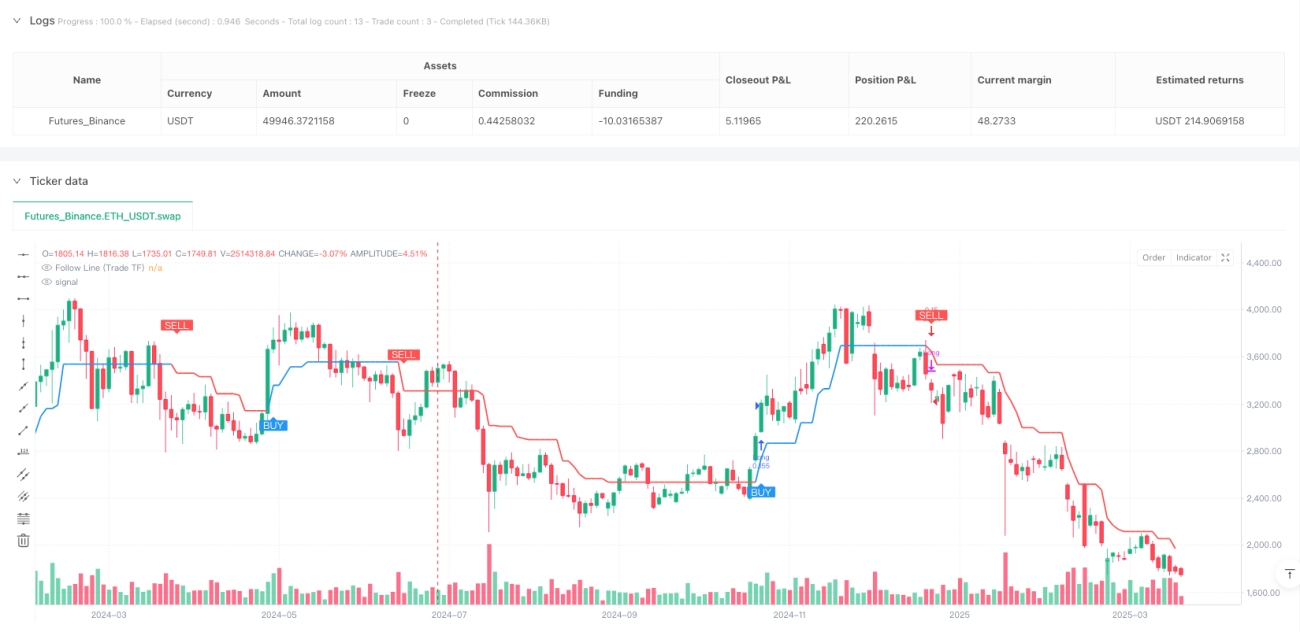Click the trash icon to delete drawings

pyautogui.click(x=24, y=541)
